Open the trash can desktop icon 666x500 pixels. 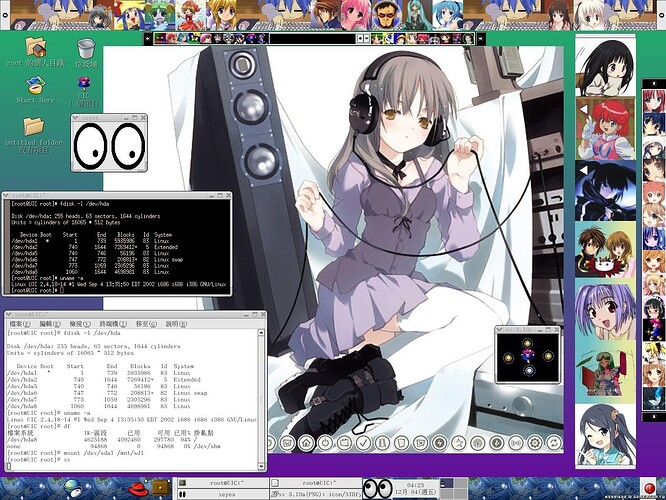[x=86, y=54]
